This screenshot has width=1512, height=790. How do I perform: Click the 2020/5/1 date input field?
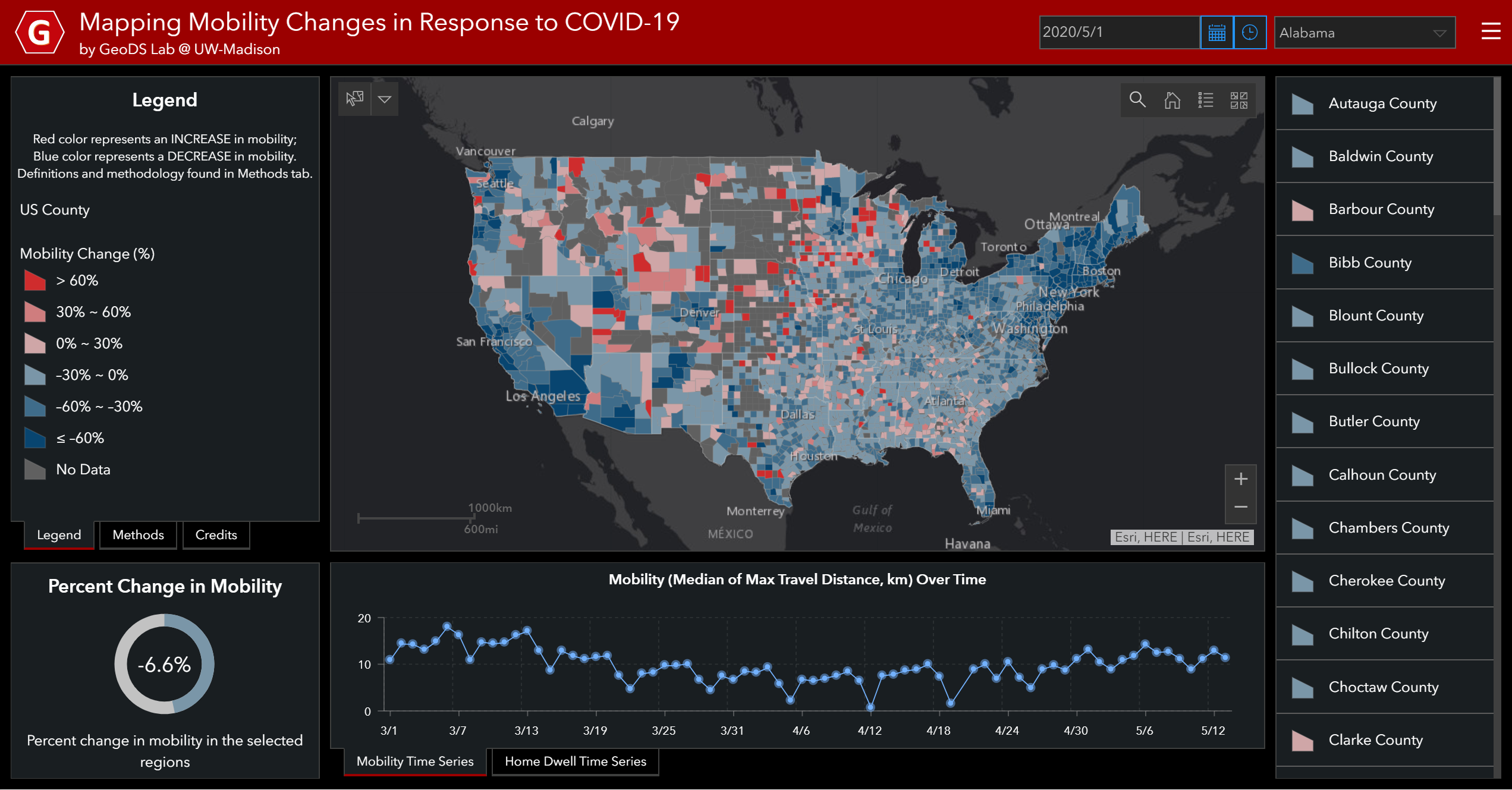(x=1119, y=33)
